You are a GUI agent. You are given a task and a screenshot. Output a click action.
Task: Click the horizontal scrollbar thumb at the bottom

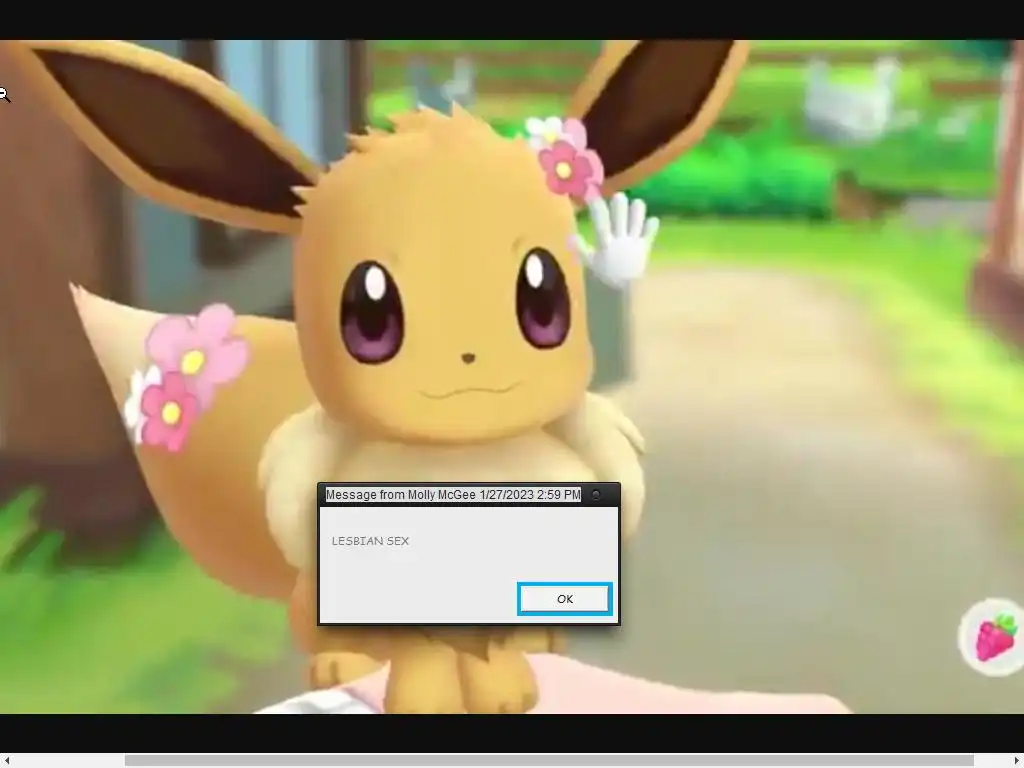549,761
